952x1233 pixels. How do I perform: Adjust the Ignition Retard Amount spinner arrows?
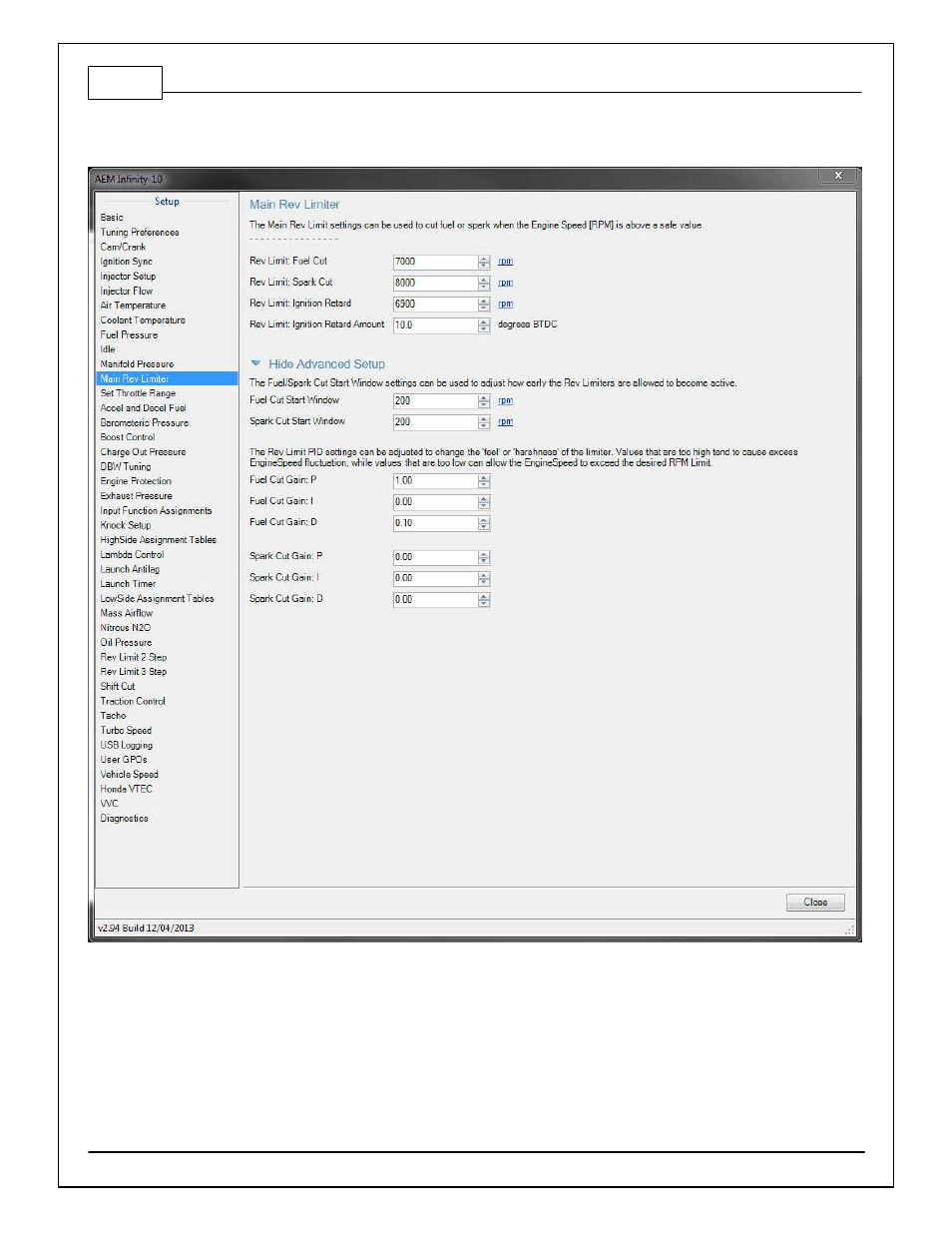point(484,324)
